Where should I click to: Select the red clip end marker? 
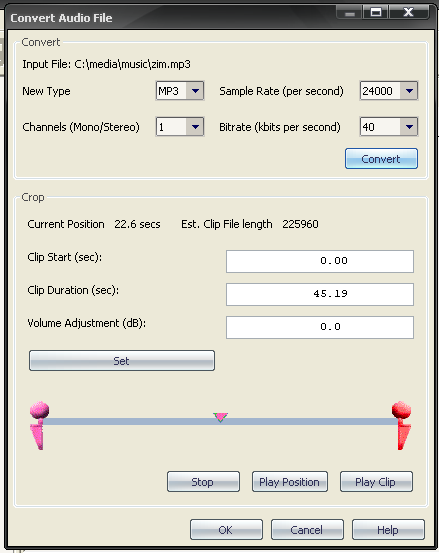(402, 425)
